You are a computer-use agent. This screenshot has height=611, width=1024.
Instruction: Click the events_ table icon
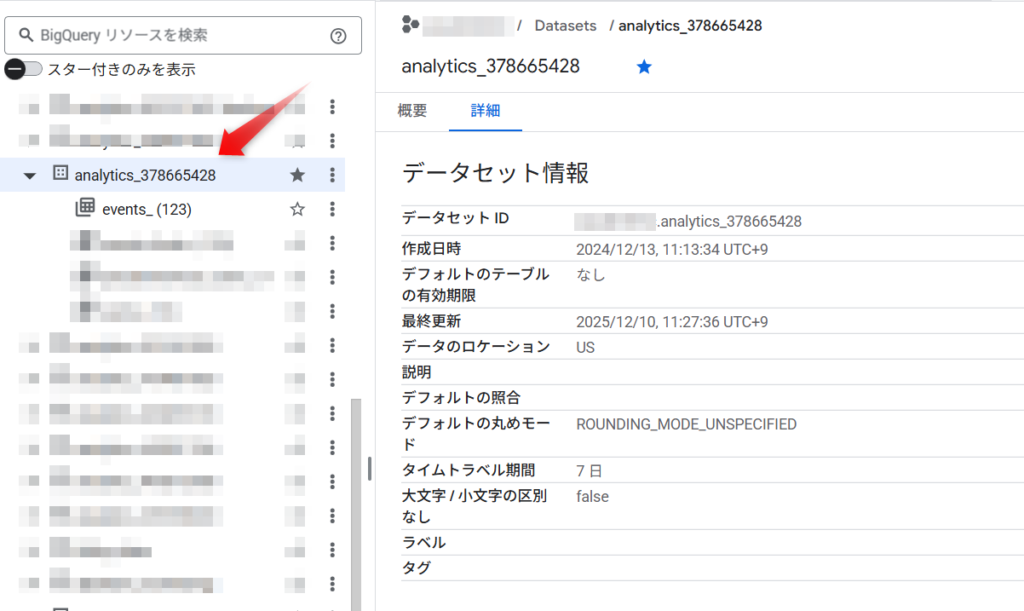[x=85, y=208]
